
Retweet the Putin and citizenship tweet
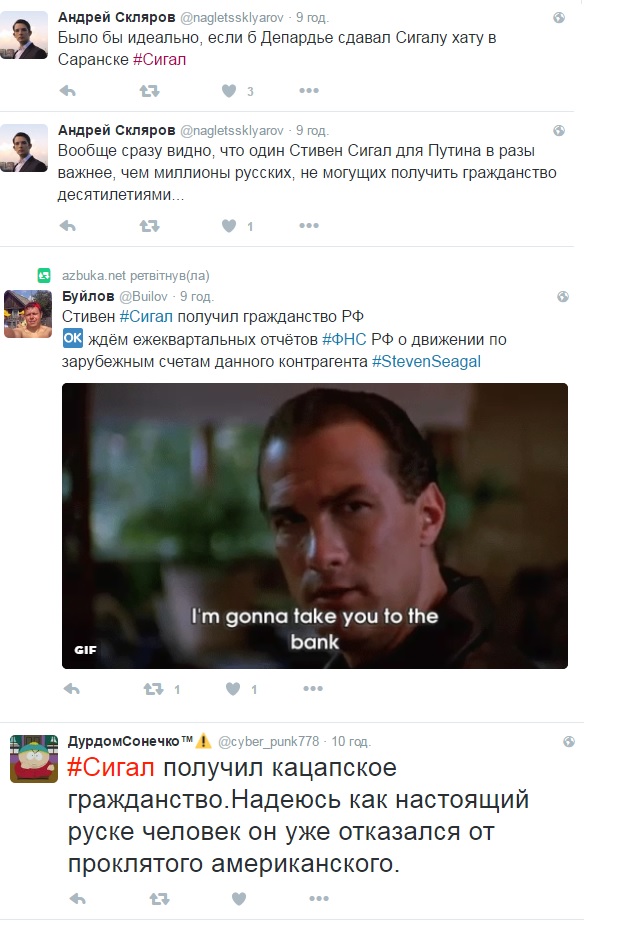point(149,226)
